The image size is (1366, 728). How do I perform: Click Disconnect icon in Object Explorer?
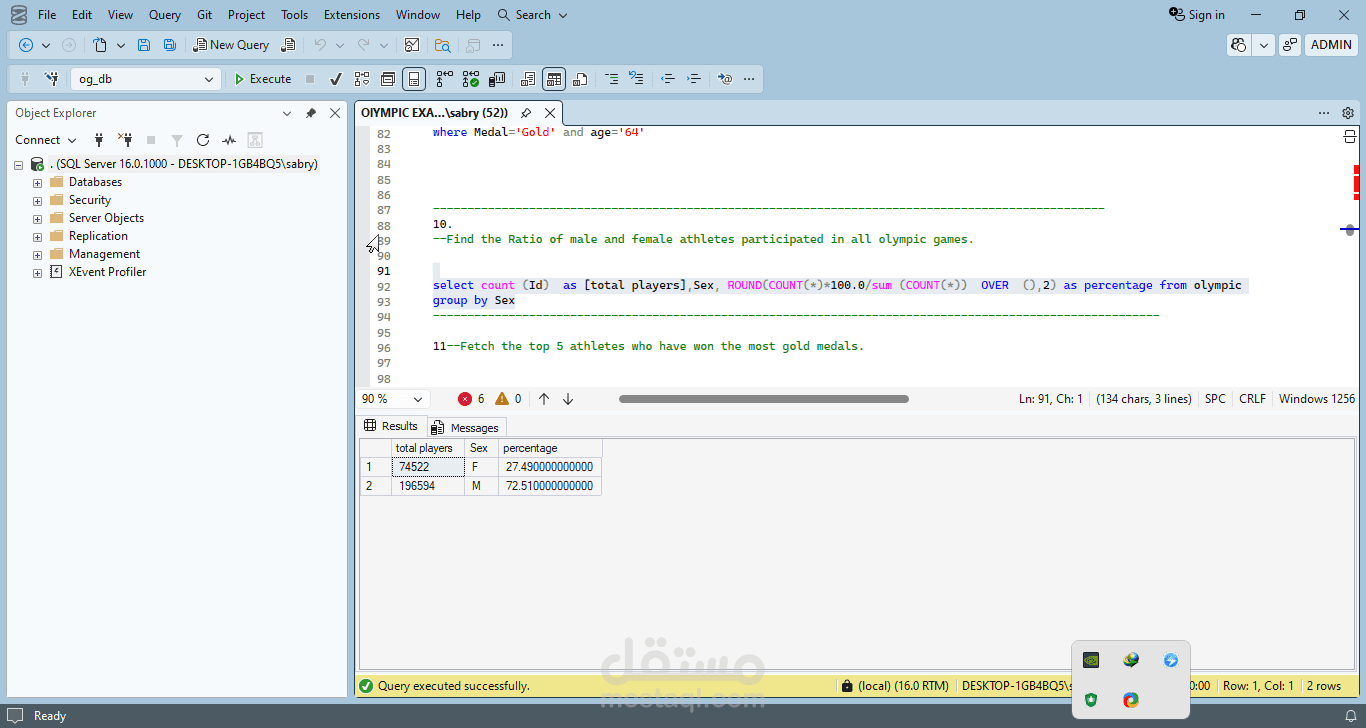(125, 140)
